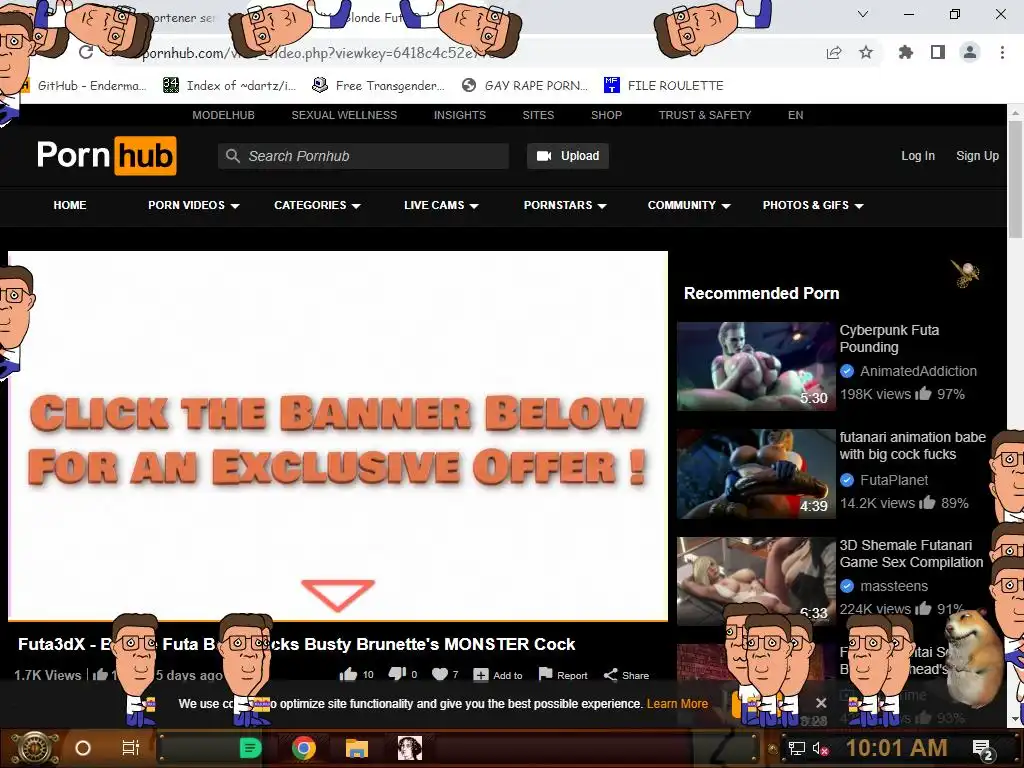Viewport: 1024px width, 768px height.
Task: Dismiss the cookie notice with the X
Action: [x=821, y=703]
